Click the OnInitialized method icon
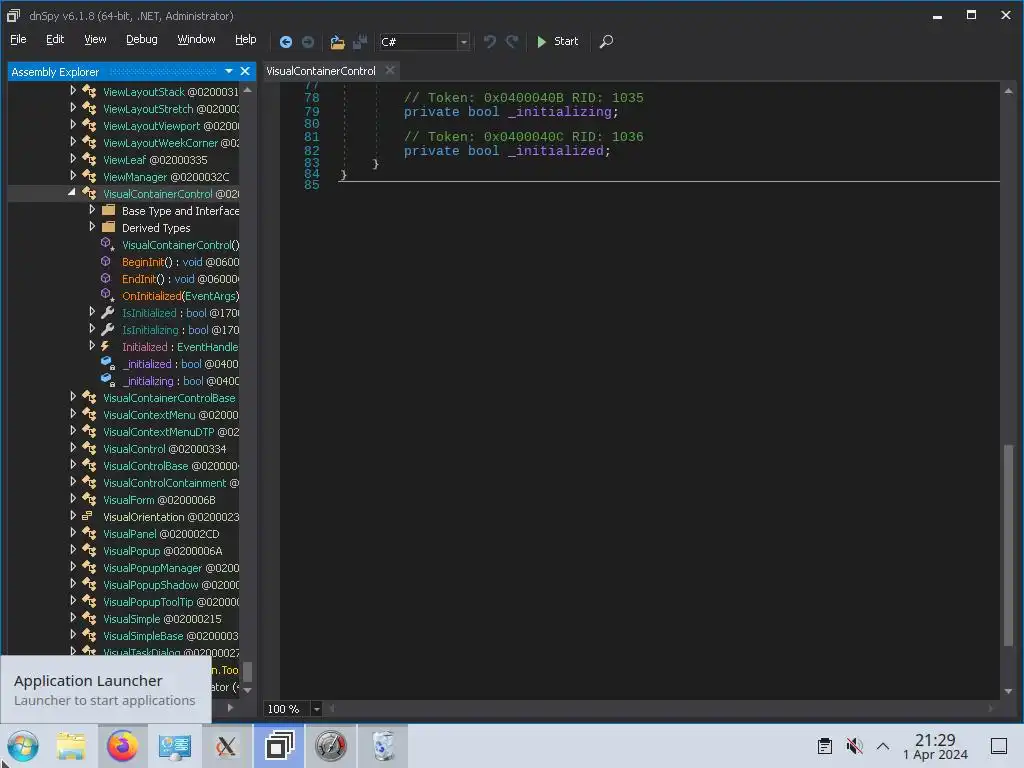Viewport: 1024px width, 768px height. 107,295
